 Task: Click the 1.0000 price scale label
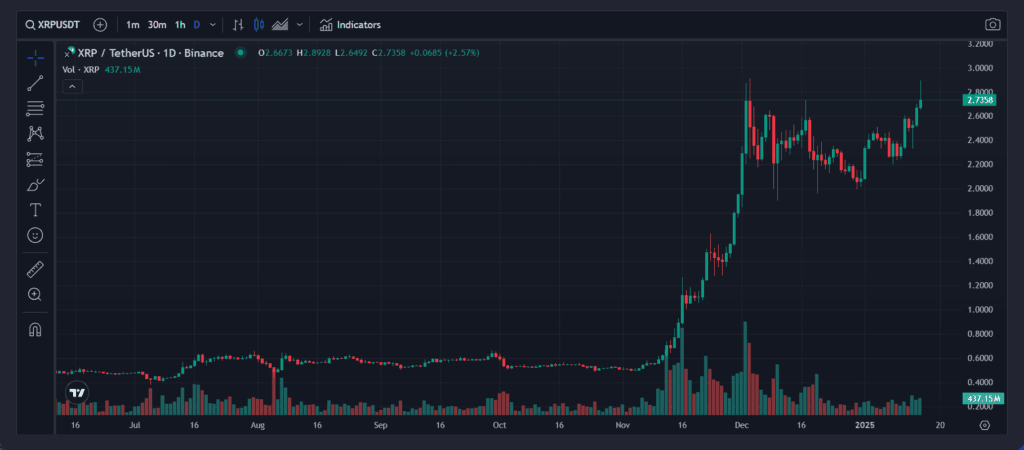(979, 310)
